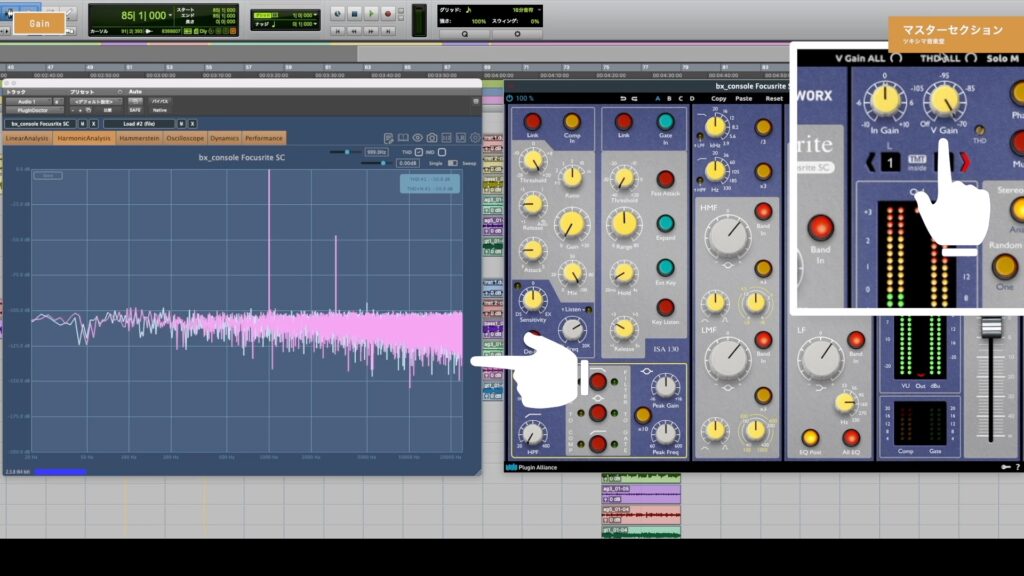Click the large LF gain knob

point(821,359)
